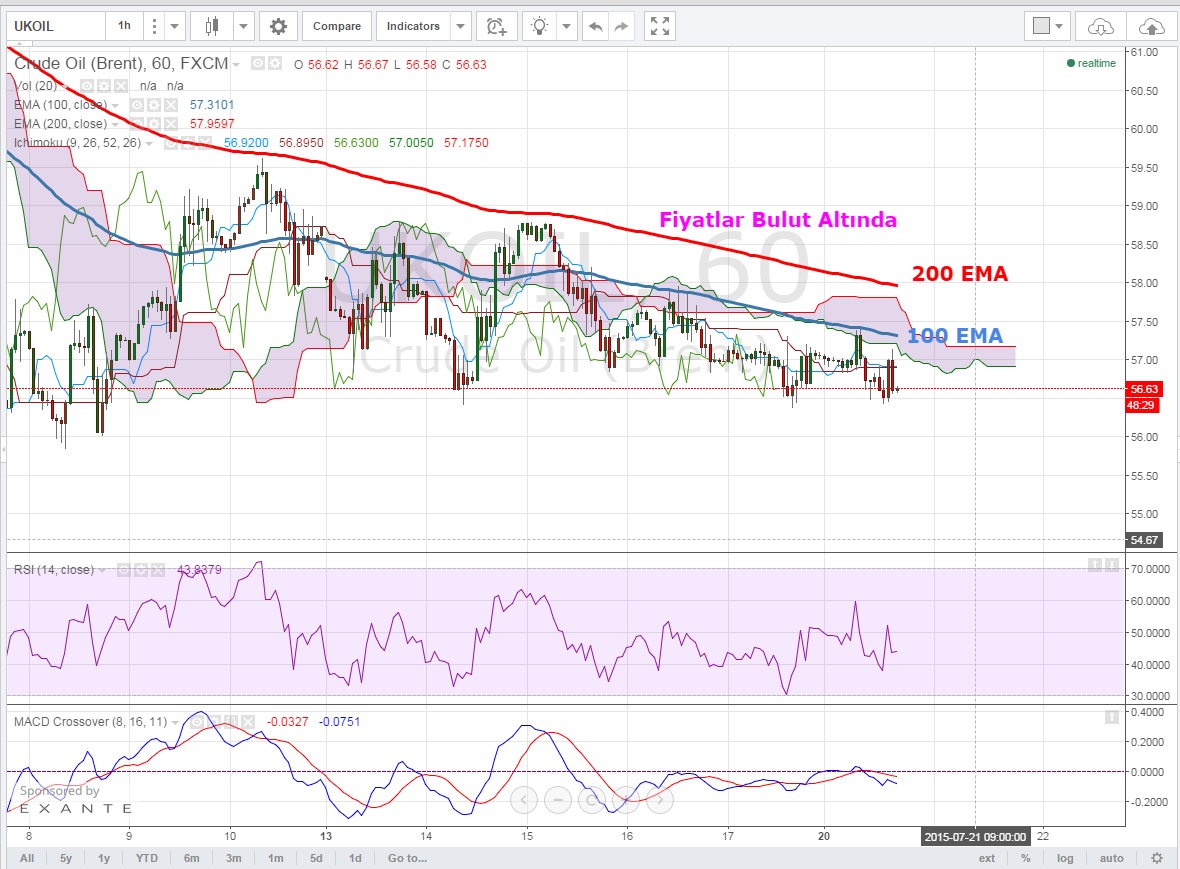Open chart properties gear in top toolbar
The width and height of the screenshot is (1180, 869).
coord(278,26)
